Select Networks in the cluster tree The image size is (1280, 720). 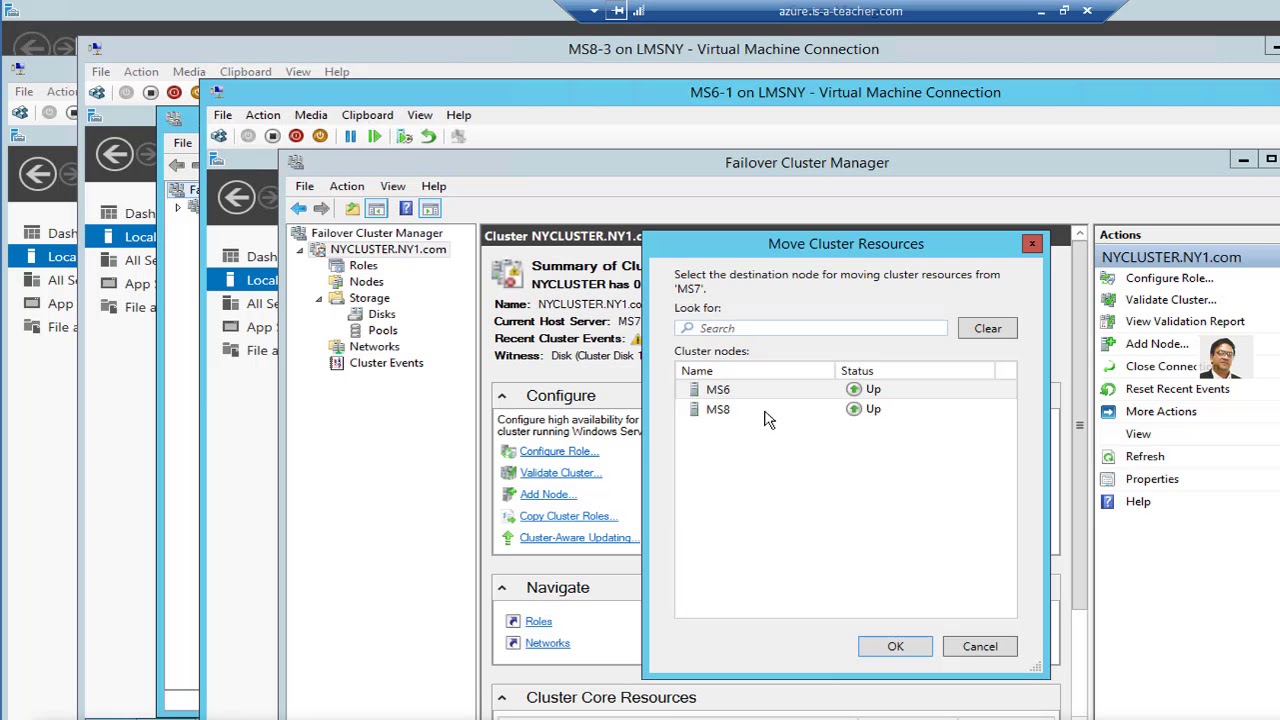click(x=374, y=347)
